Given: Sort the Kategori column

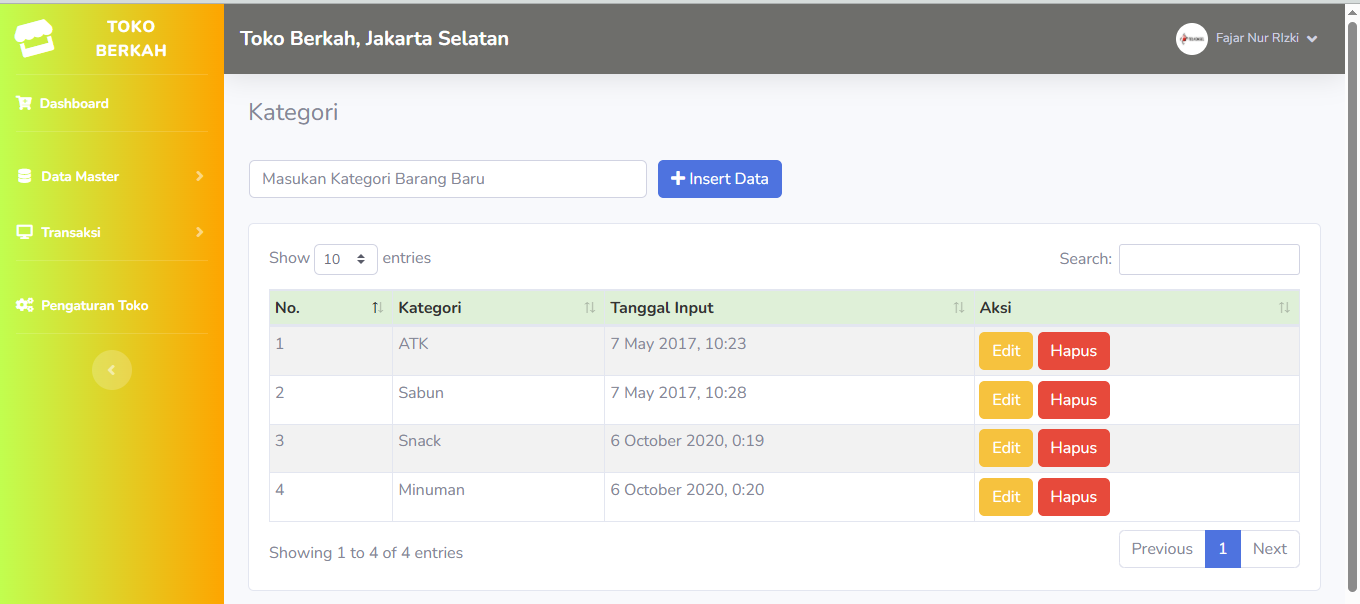Looking at the screenshot, I should click(x=589, y=308).
